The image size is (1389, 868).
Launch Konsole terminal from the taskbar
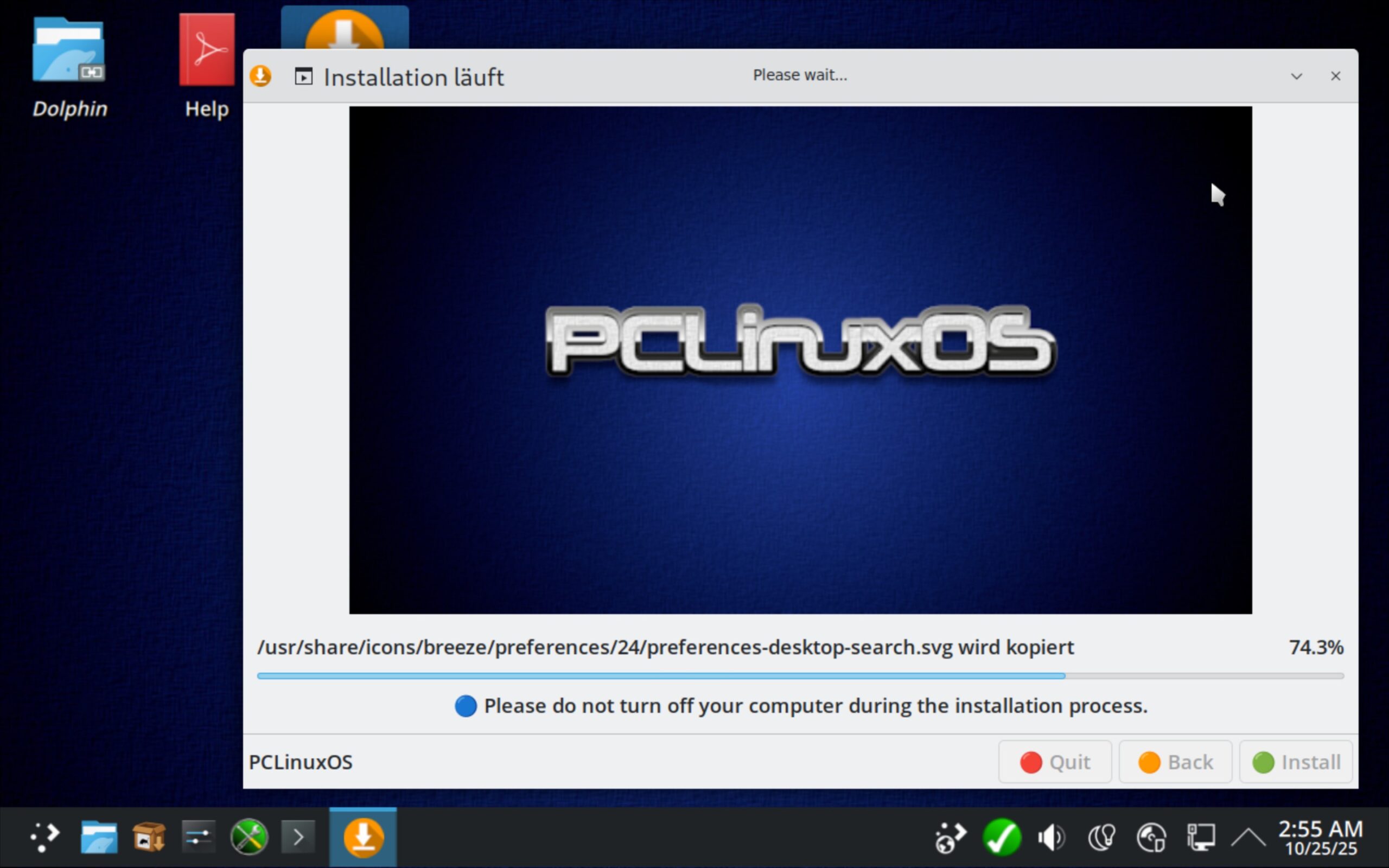click(x=298, y=837)
